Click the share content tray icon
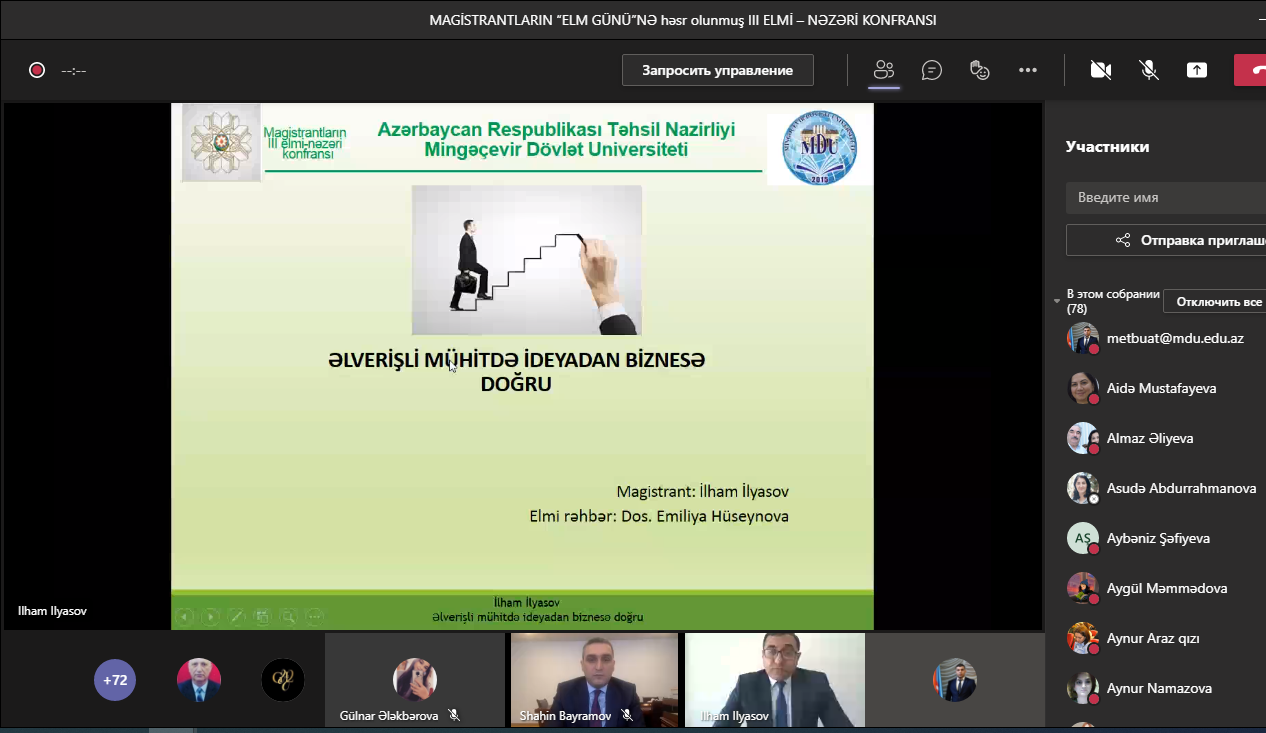Screen dimensions: 1266x733 pyautogui.click(x=1197, y=70)
